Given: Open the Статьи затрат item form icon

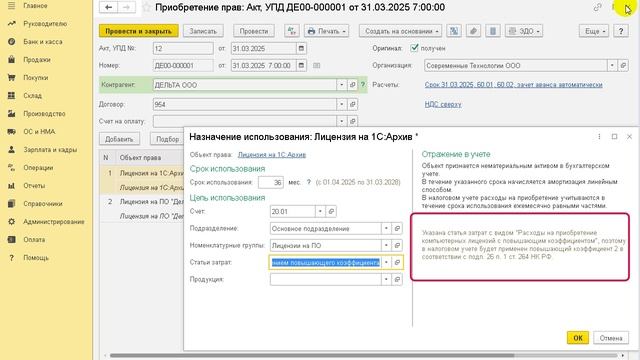Looking at the screenshot, I should (x=397, y=262).
